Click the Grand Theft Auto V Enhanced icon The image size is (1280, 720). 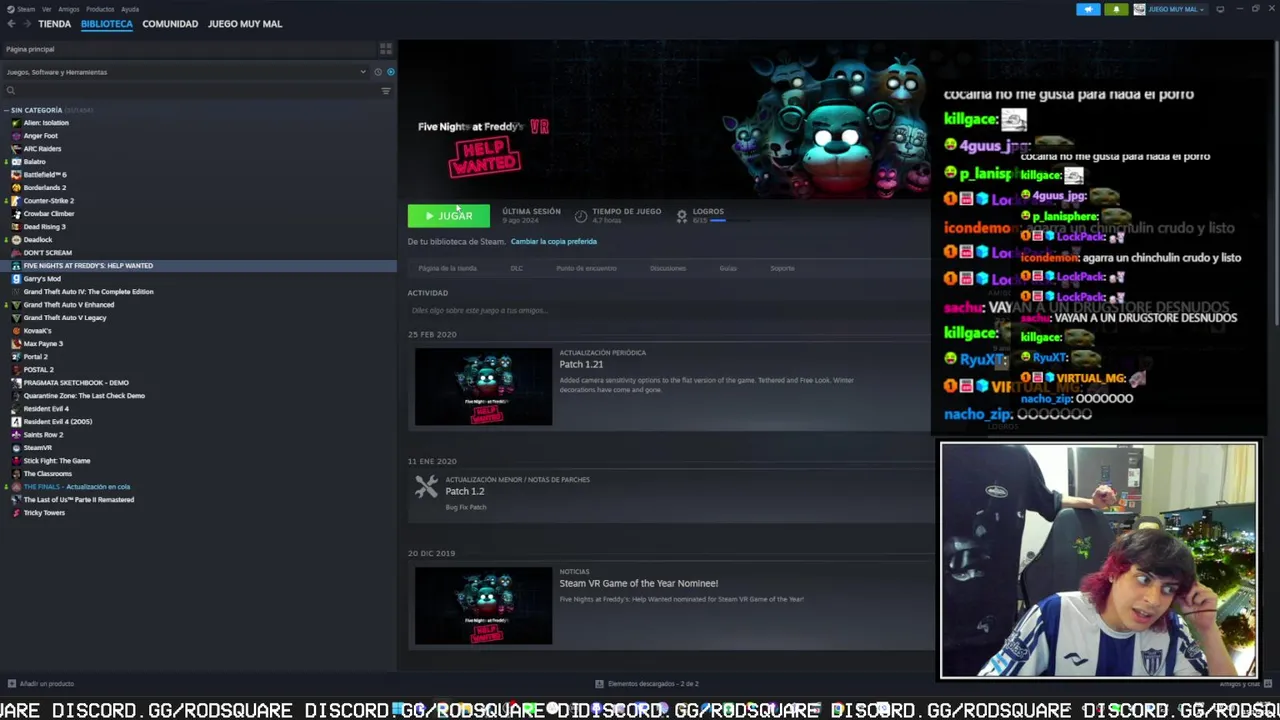[x=16, y=305]
